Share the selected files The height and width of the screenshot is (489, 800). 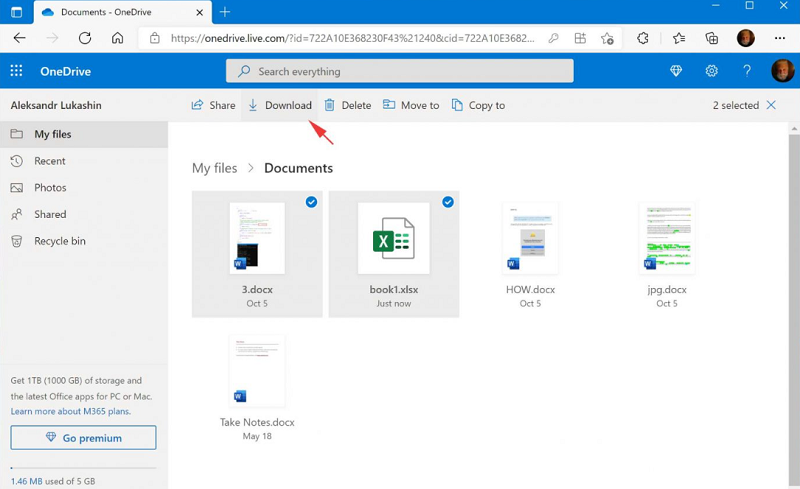coord(213,105)
